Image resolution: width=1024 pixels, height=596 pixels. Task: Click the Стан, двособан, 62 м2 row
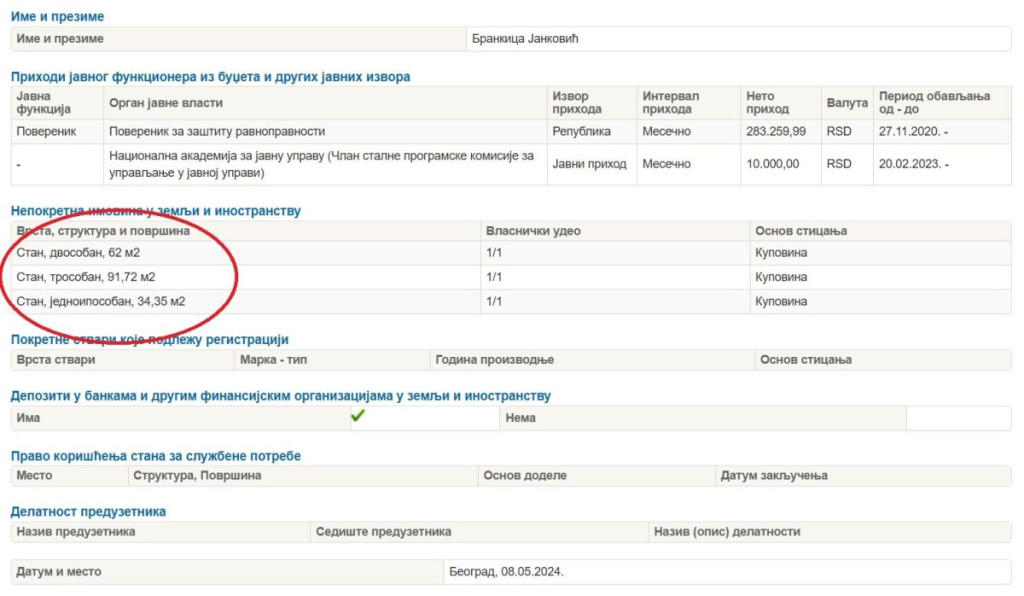pyautogui.click(x=78, y=252)
